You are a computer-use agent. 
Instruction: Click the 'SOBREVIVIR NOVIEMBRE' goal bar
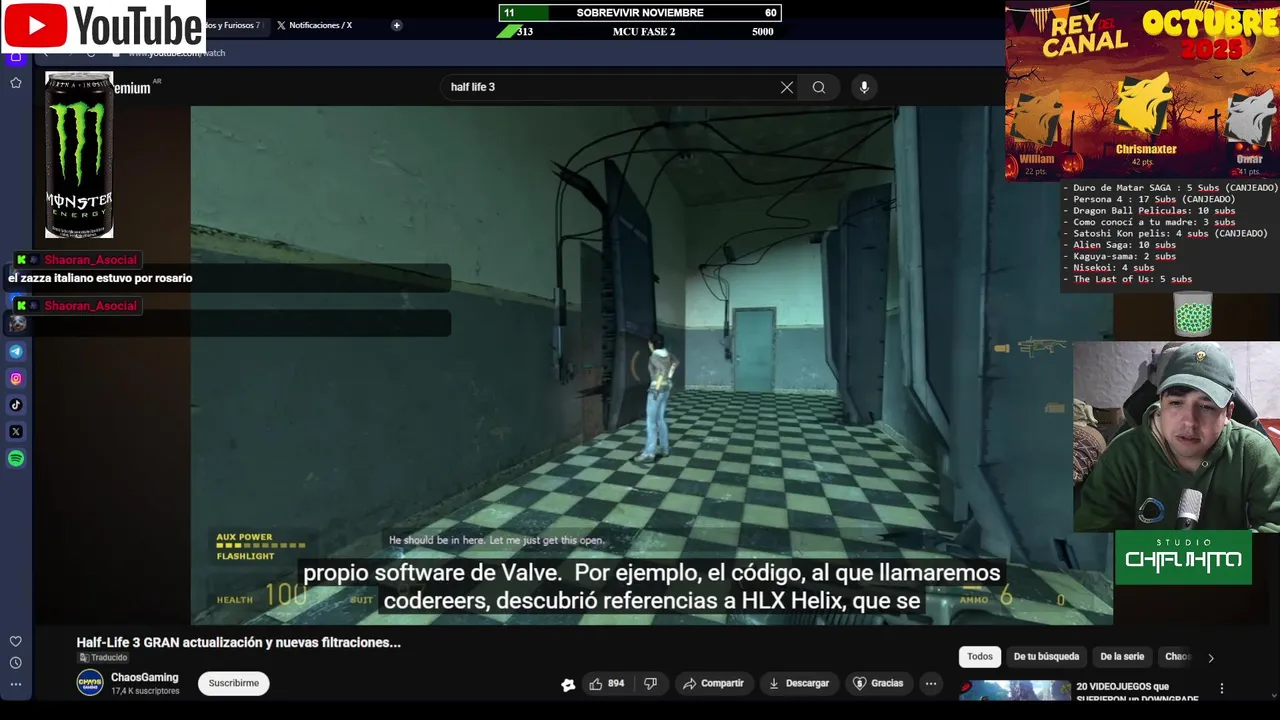click(x=640, y=13)
